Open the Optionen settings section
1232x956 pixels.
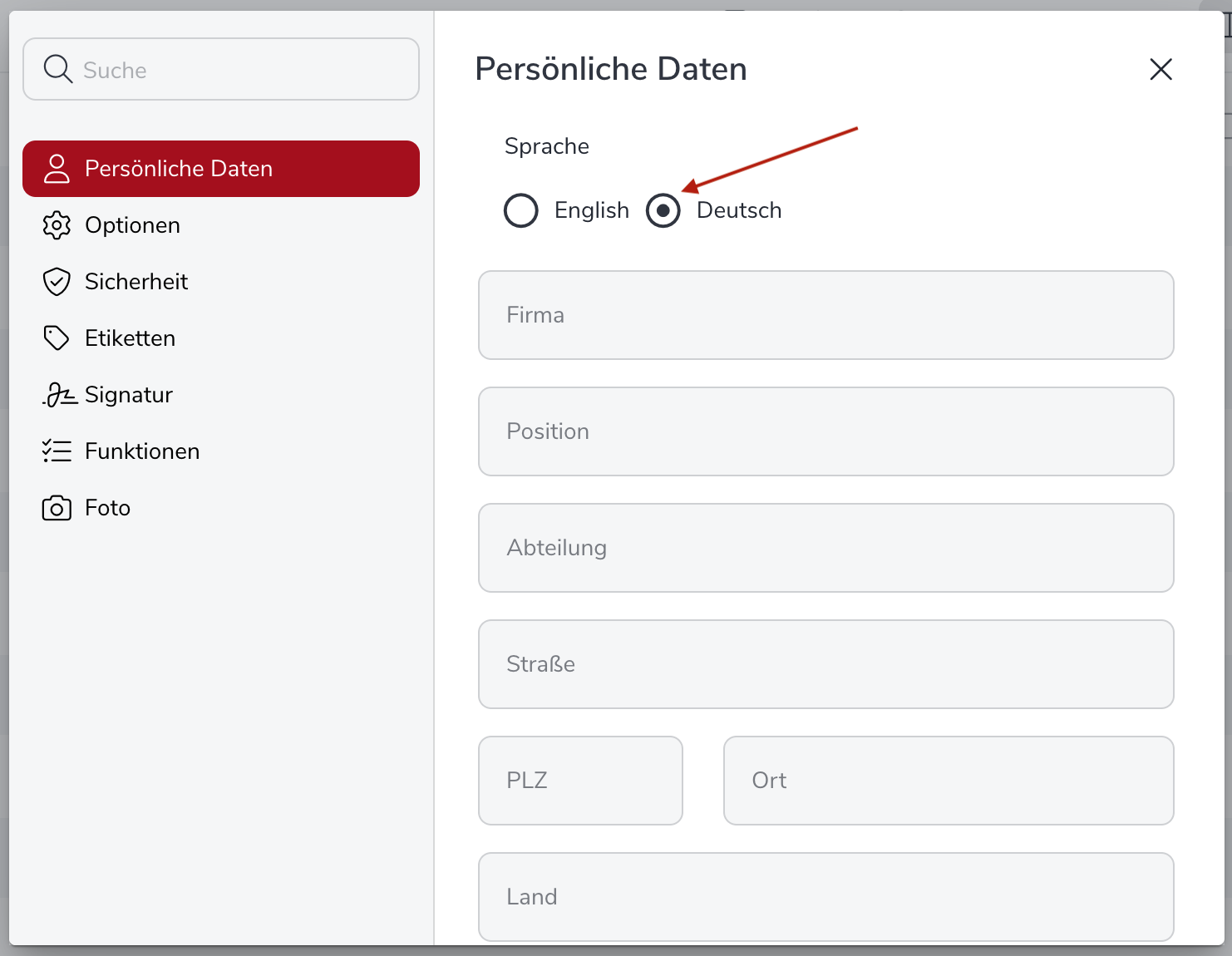133,225
